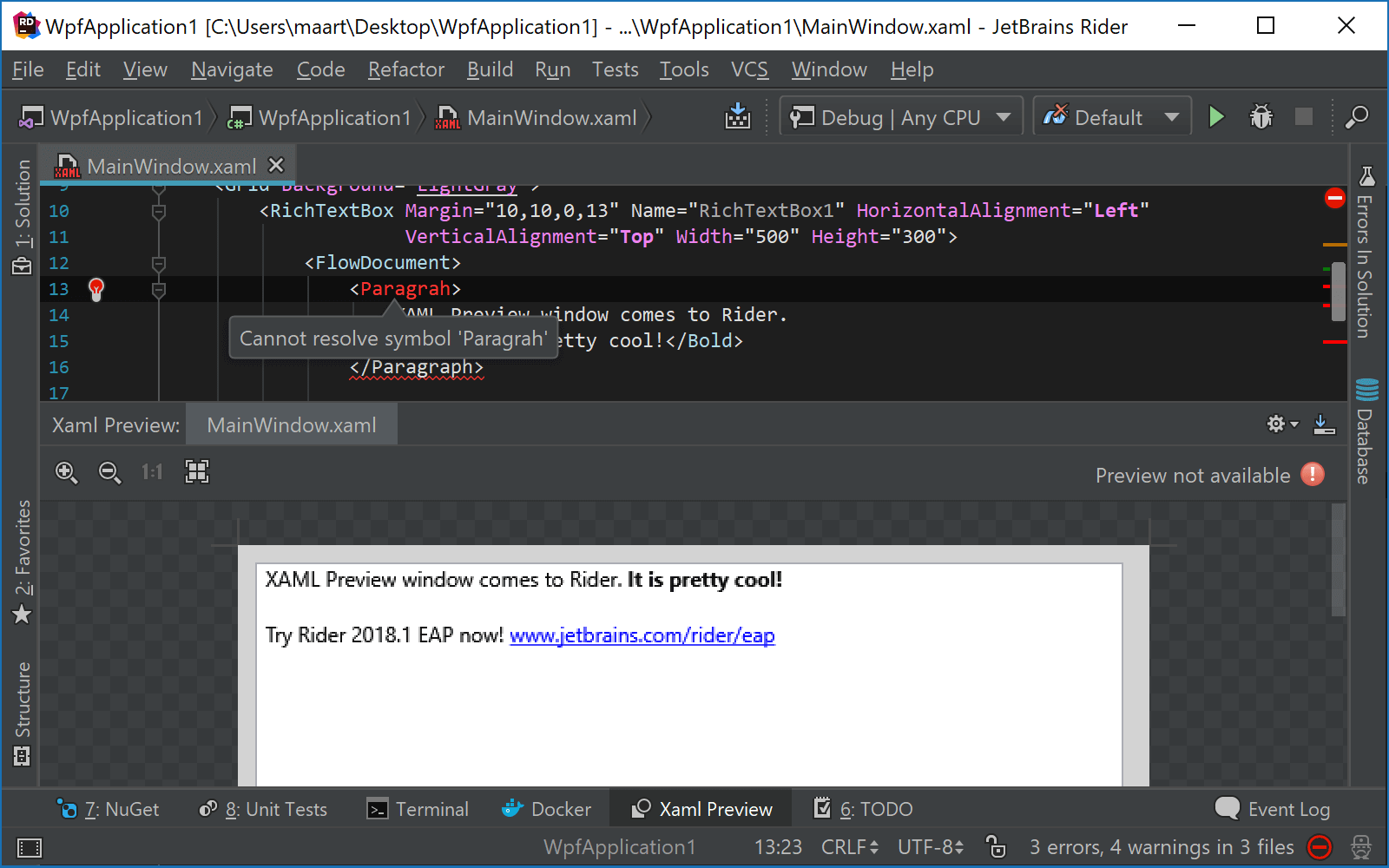This screenshot has width=1389, height=868.
Task: Click the Paragrah tag in line 13
Action: [405, 289]
